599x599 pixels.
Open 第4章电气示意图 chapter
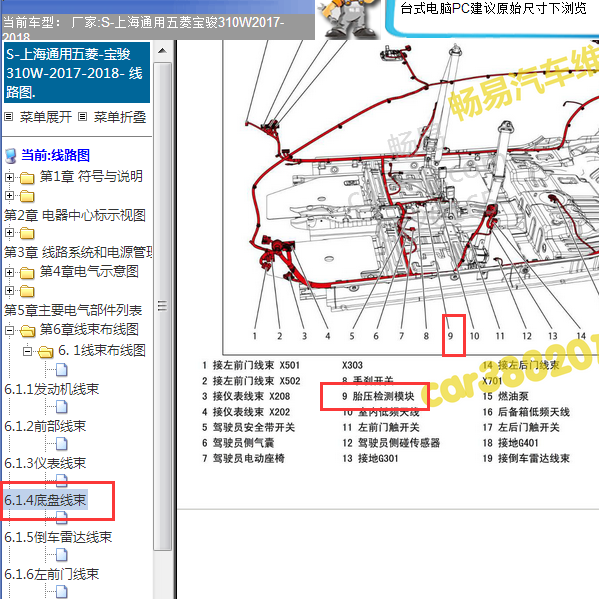coord(89,271)
